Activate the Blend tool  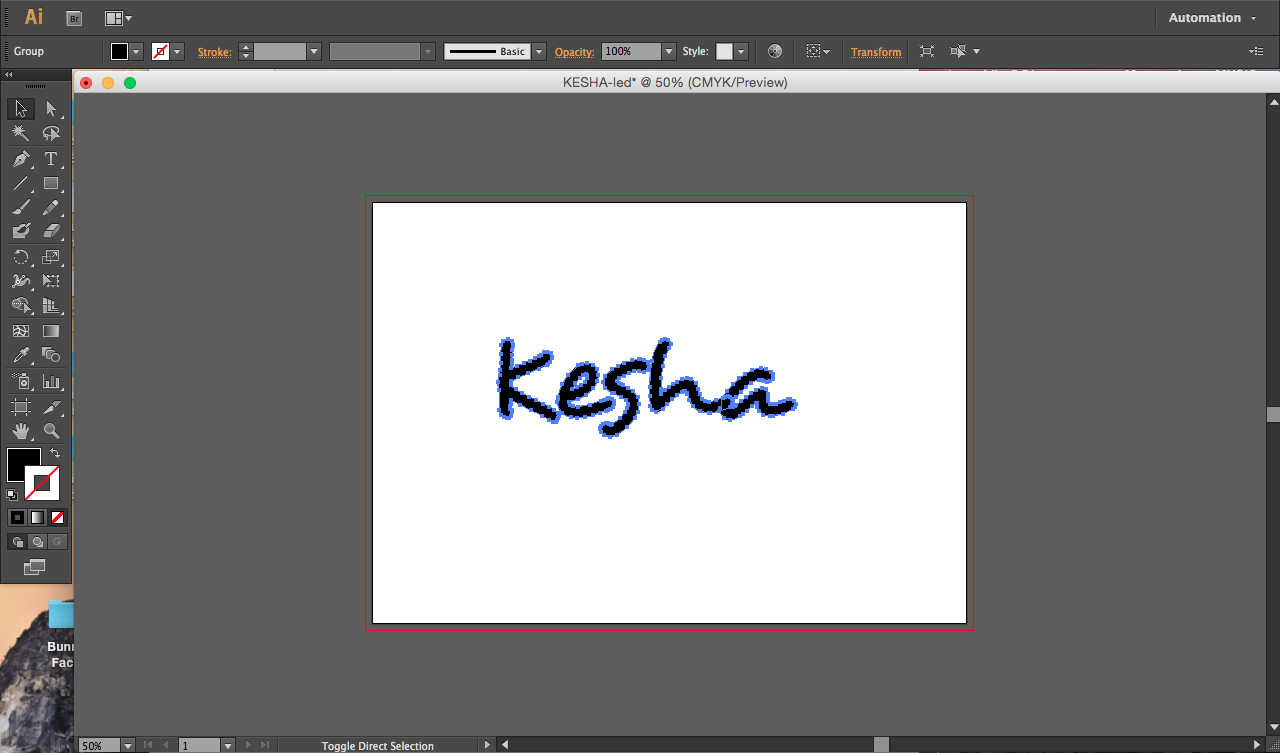(51, 355)
